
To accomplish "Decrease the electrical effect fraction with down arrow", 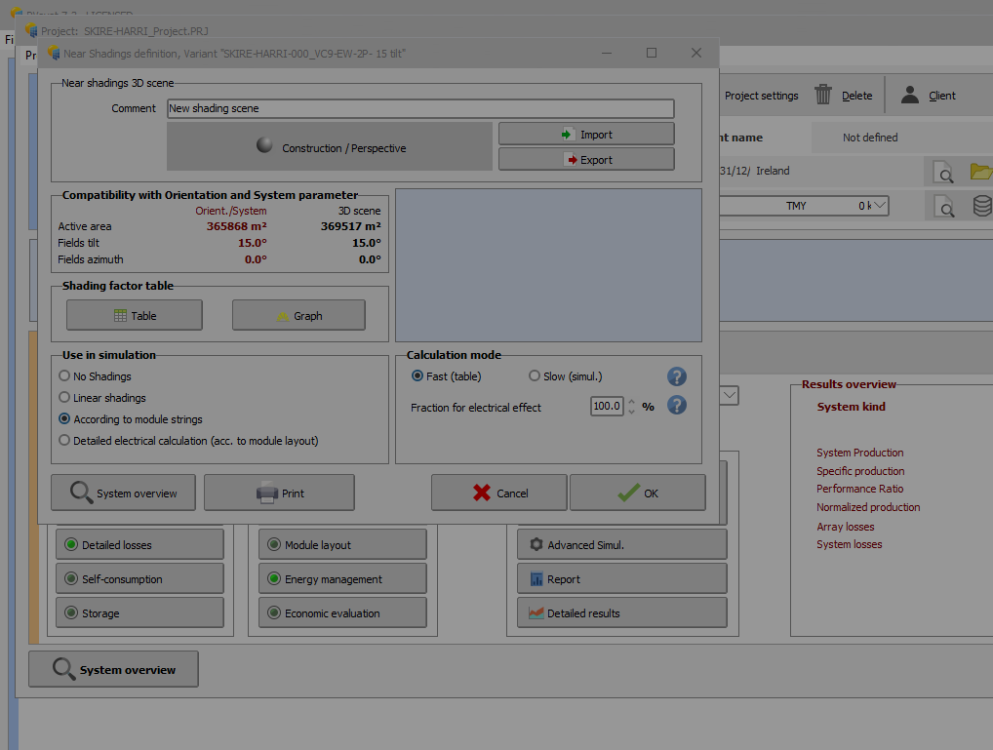I will point(632,412).
